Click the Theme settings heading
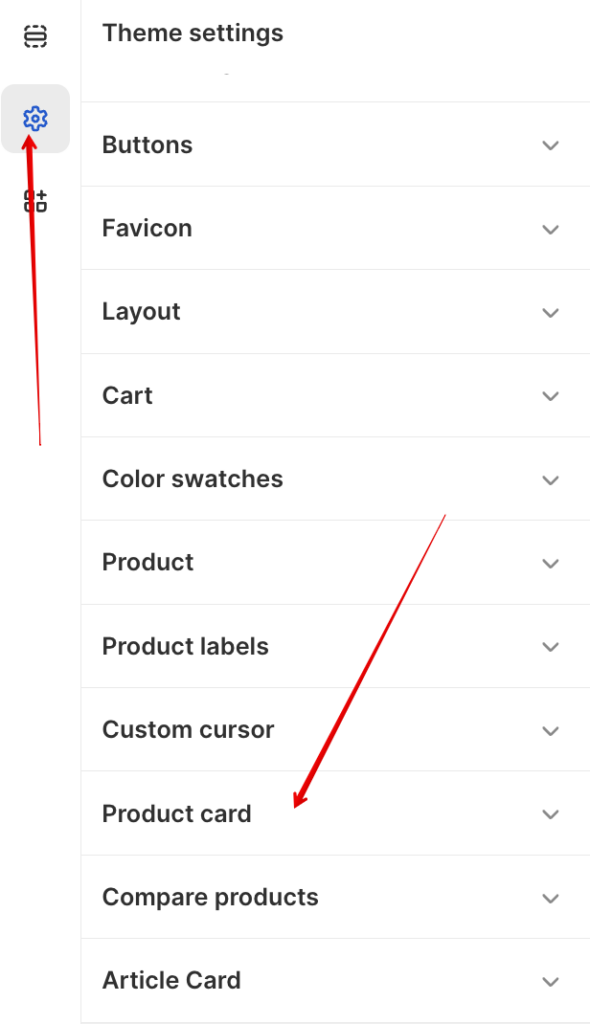Screen dimensions: 590x1024 (x=193, y=33)
